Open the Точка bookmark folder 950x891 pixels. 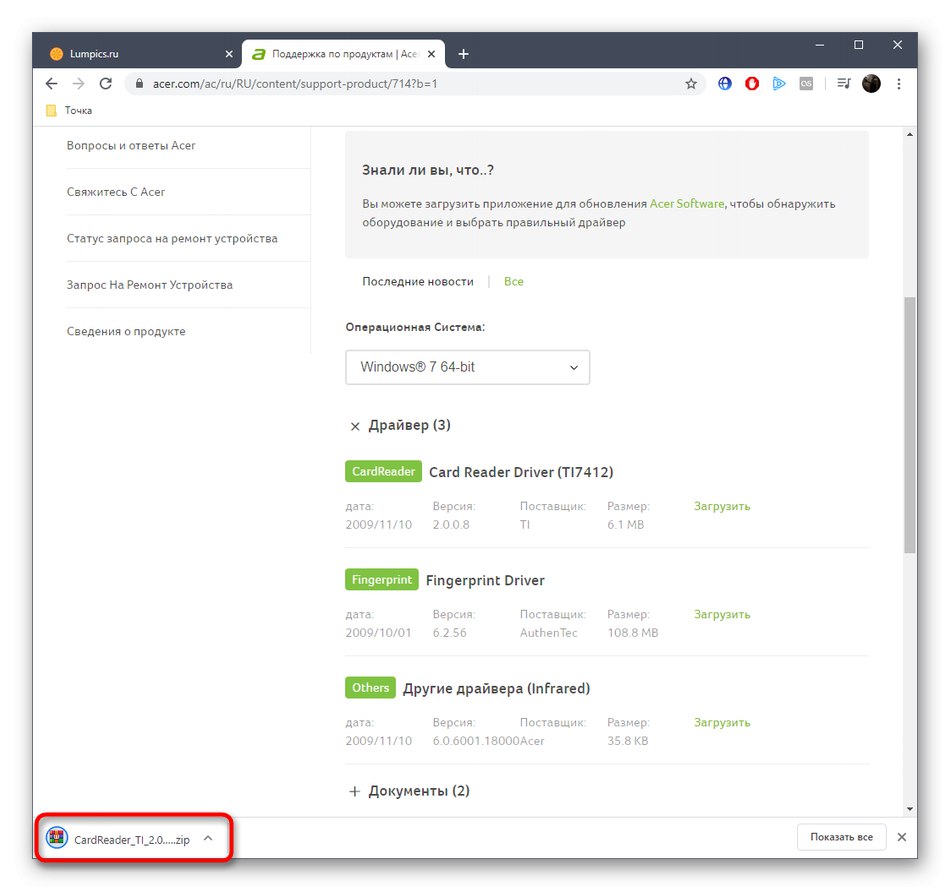tap(69, 110)
